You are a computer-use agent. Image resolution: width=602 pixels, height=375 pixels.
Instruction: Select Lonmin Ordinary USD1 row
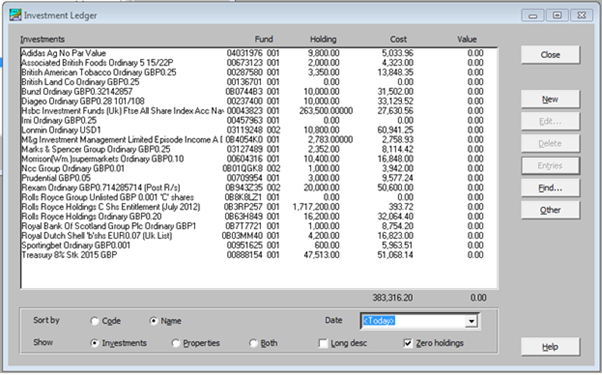click(x=259, y=130)
